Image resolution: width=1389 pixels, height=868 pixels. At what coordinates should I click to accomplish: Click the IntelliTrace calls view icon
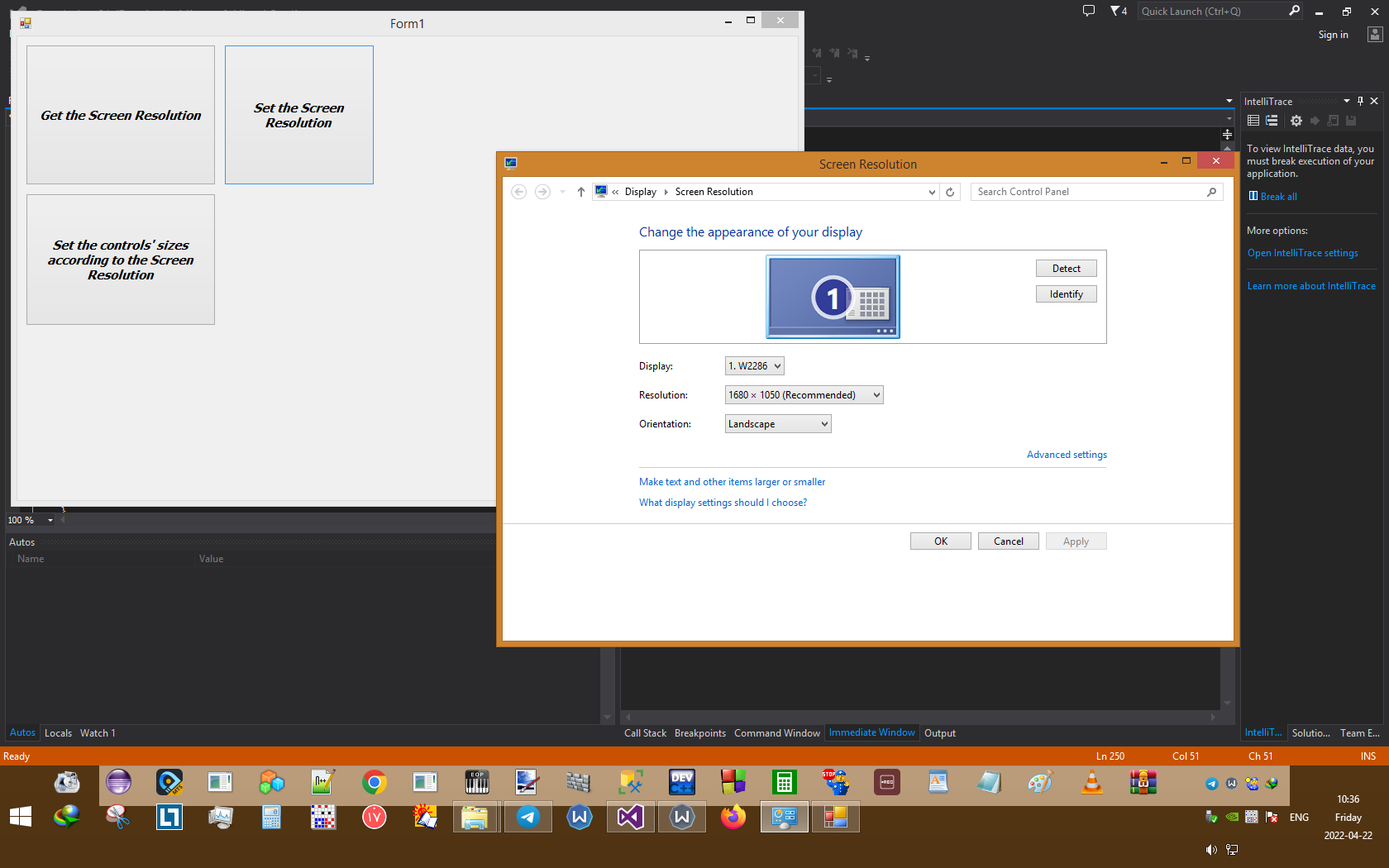click(x=1272, y=121)
